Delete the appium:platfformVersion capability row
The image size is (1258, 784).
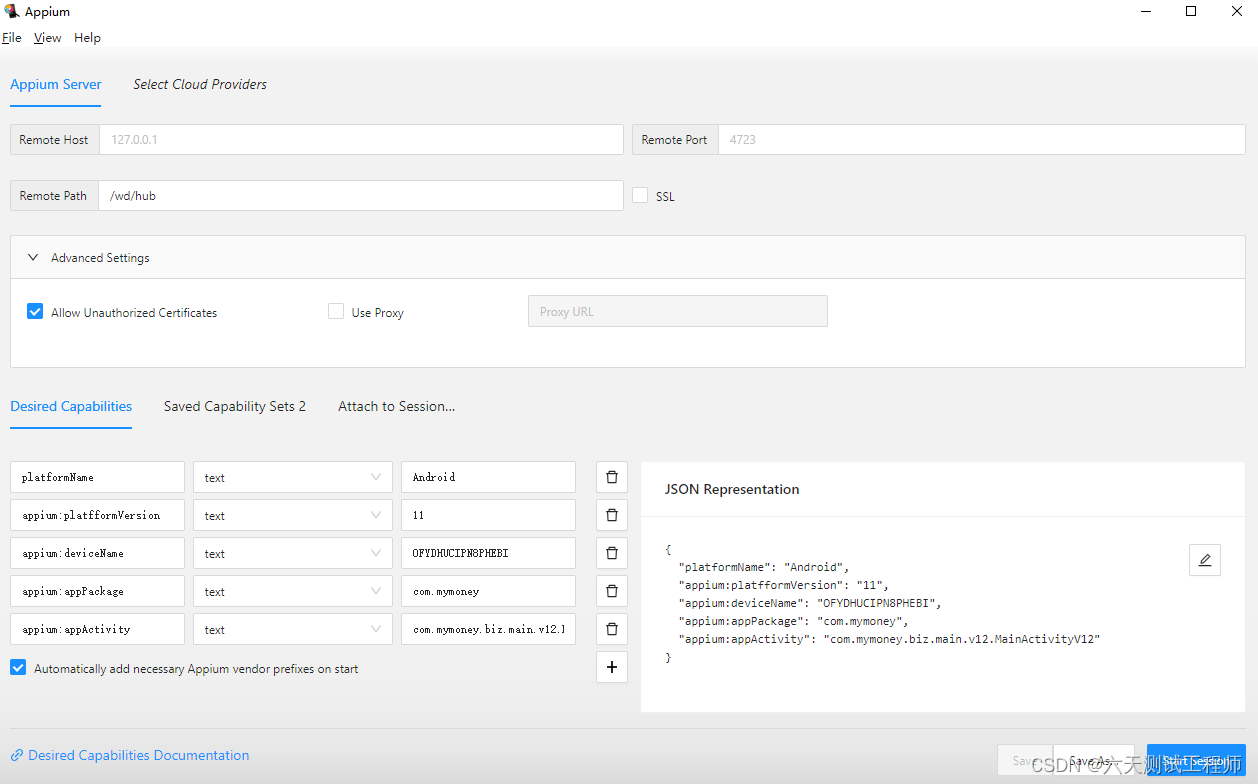612,515
